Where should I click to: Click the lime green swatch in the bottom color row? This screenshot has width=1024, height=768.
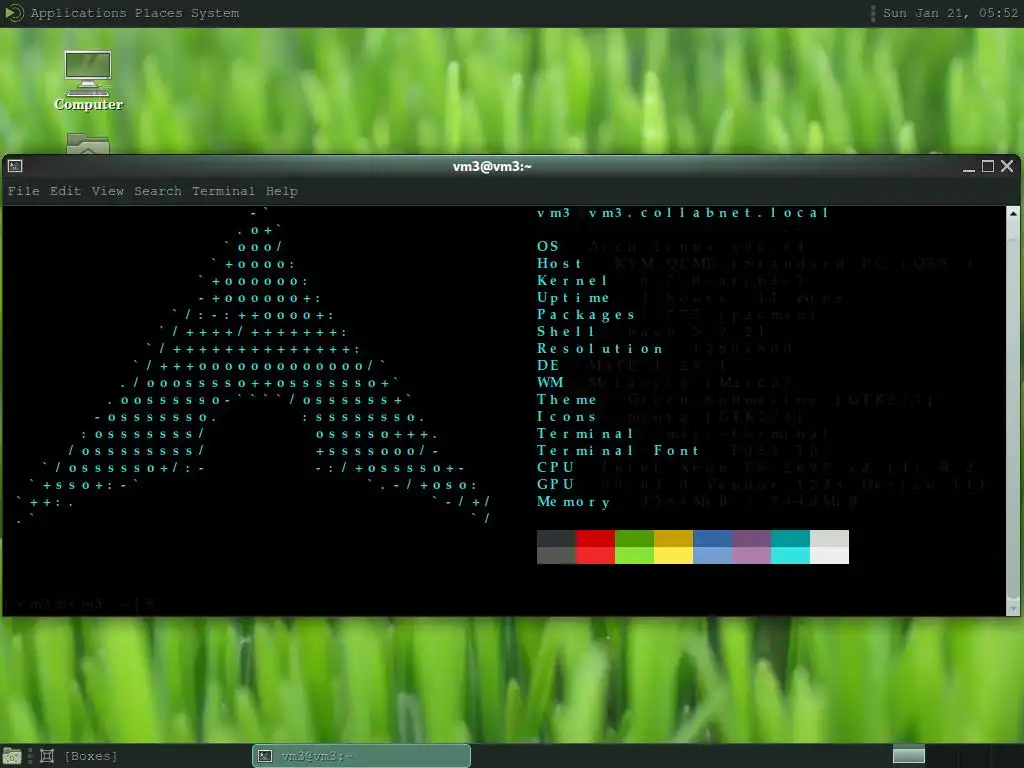point(634,556)
